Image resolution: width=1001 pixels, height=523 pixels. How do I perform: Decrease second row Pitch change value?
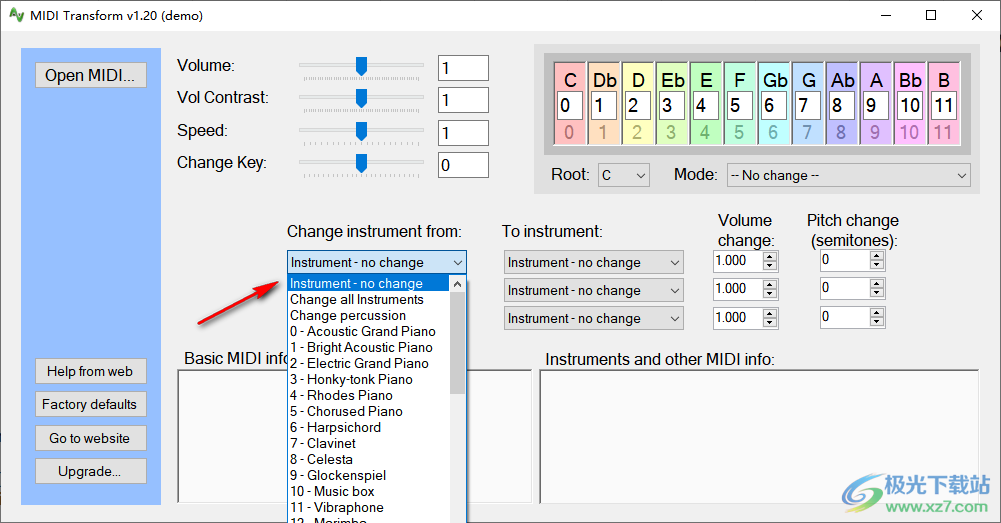(x=877, y=293)
